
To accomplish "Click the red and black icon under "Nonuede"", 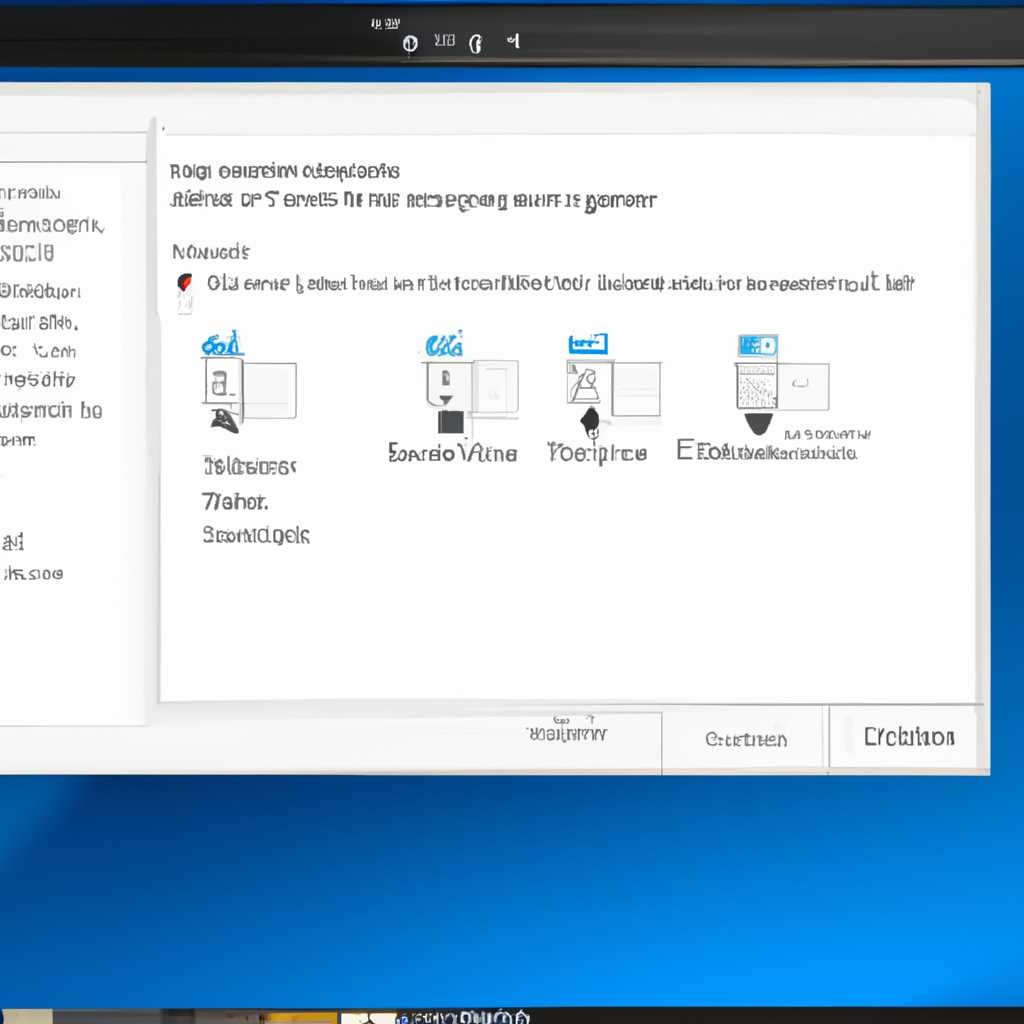I will pyautogui.click(x=185, y=283).
